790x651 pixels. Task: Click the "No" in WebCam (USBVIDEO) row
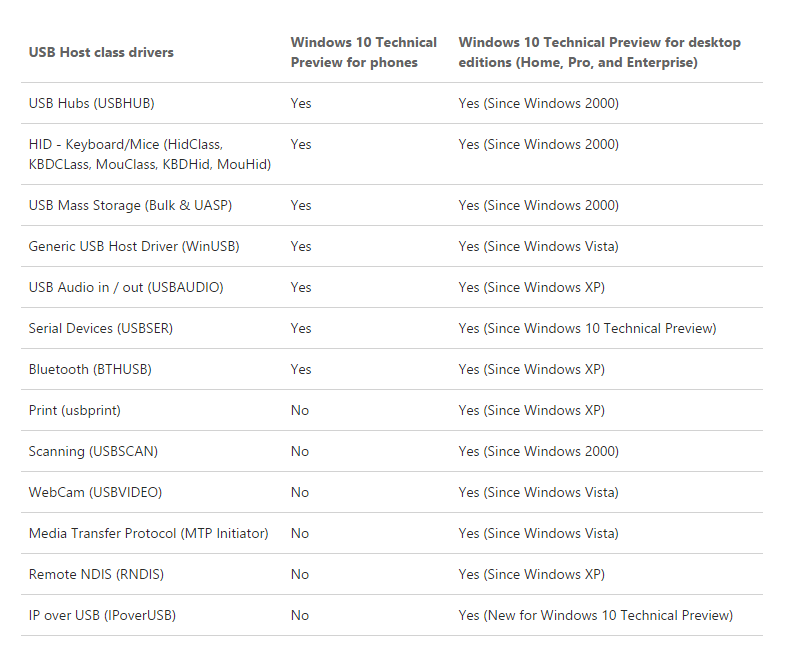tap(300, 492)
